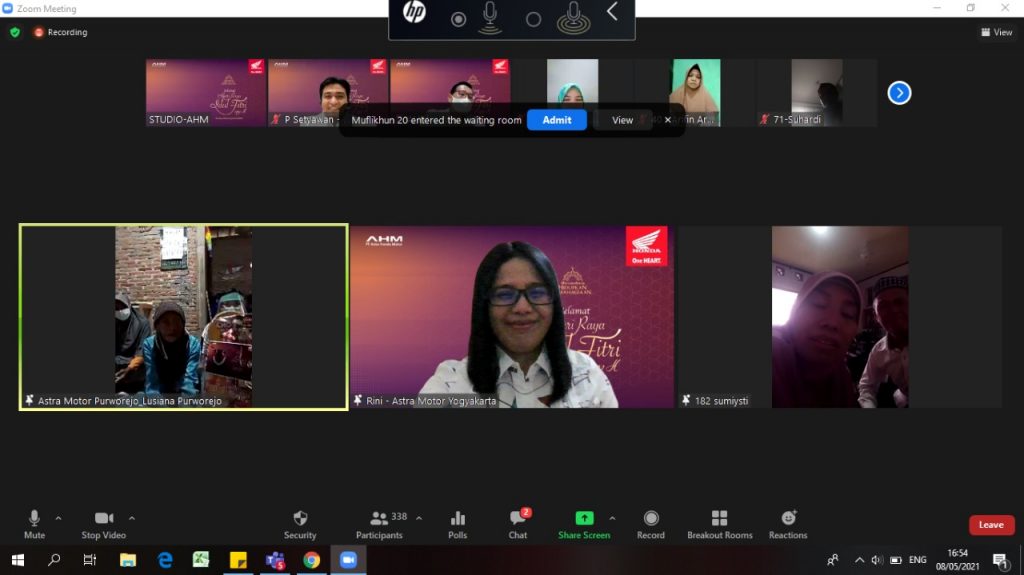Viewport: 1024px width, 575px height.
Task: Open the Chat panel with unread messages
Action: coord(518,519)
